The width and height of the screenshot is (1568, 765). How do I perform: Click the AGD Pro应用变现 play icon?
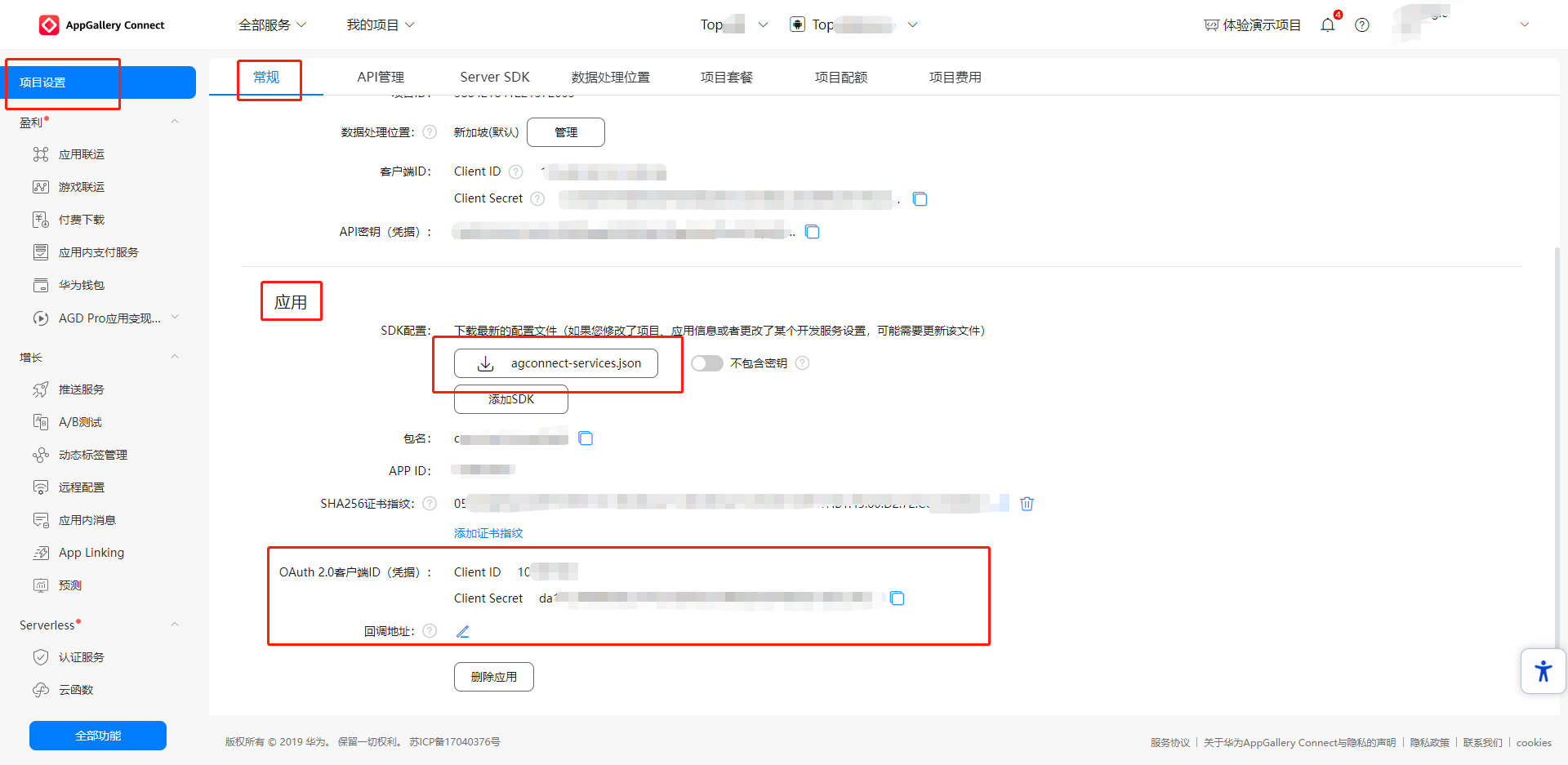(41, 318)
